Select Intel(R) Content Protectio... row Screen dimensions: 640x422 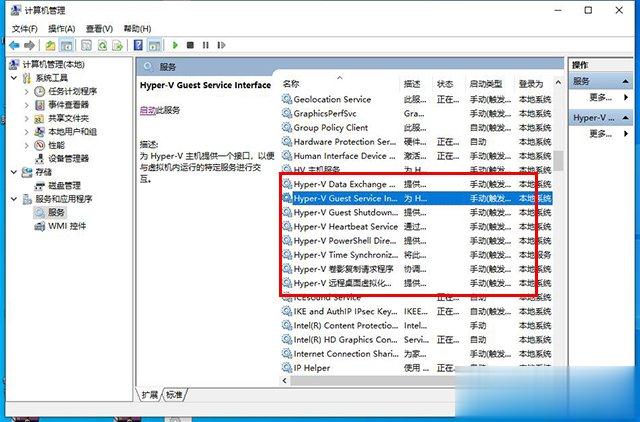pos(416,326)
